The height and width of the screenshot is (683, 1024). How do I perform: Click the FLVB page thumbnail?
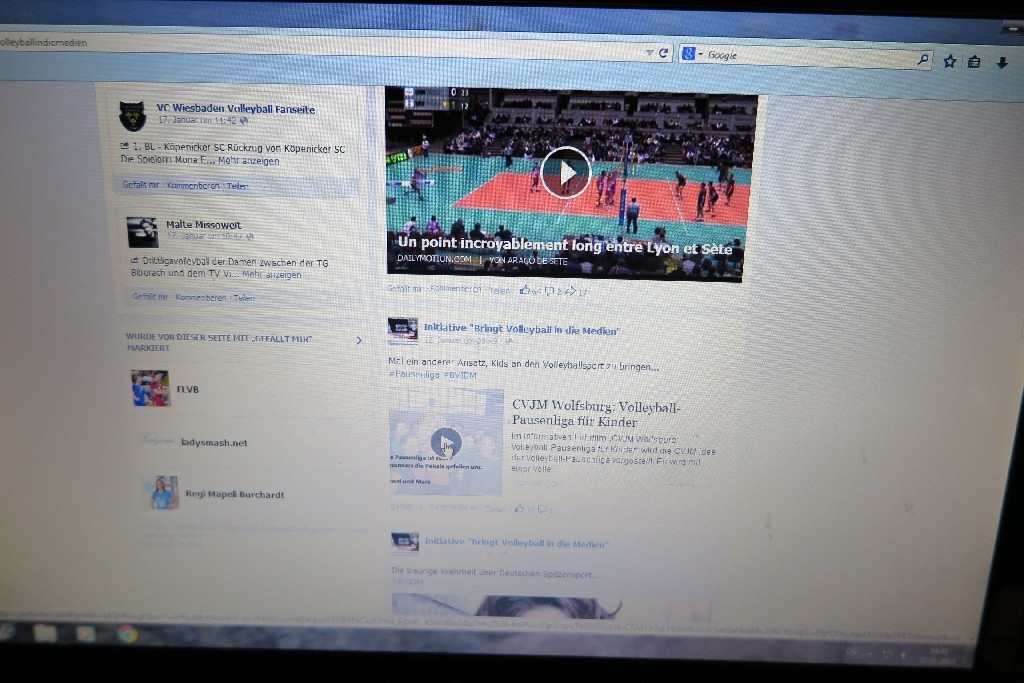click(151, 389)
